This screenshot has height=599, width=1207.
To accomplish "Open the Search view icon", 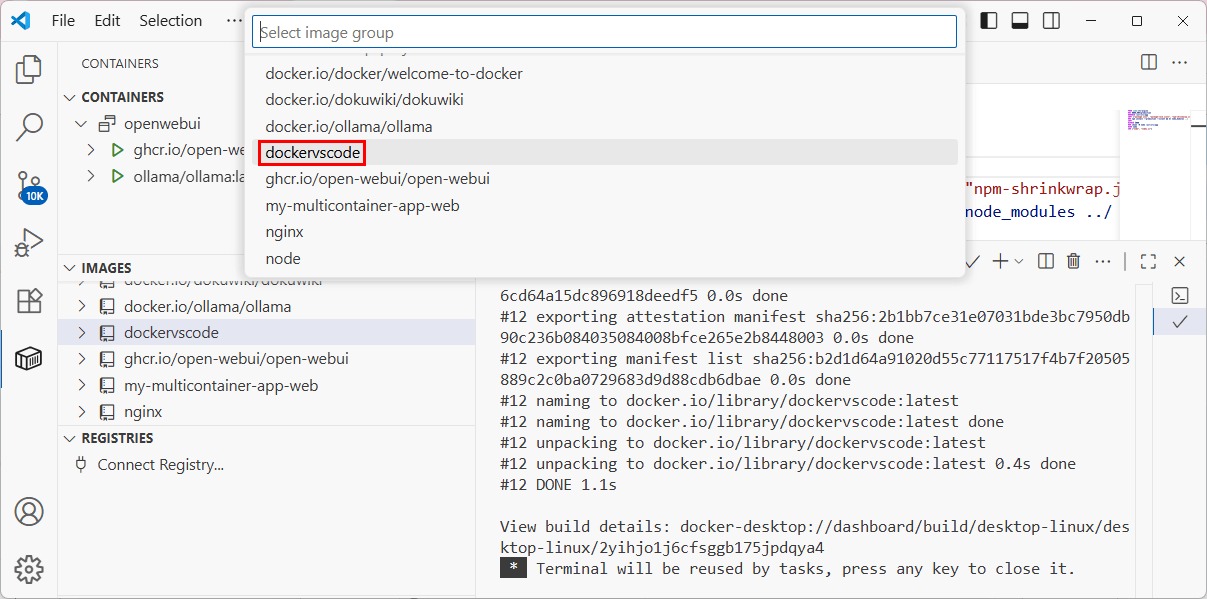I will click(29, 127).
